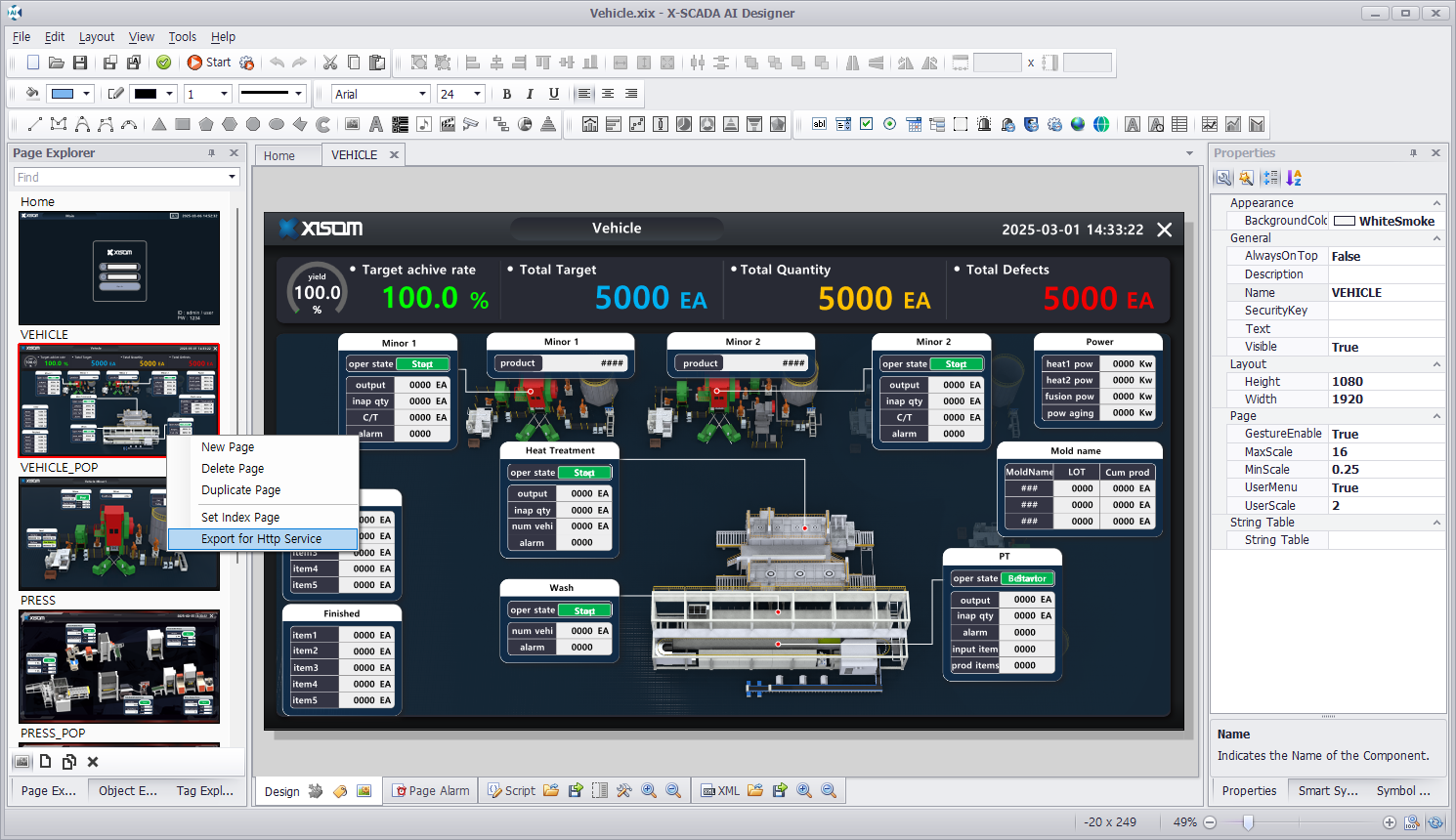
Task: Open the Script editor tab button
Action: click(511, 791)
